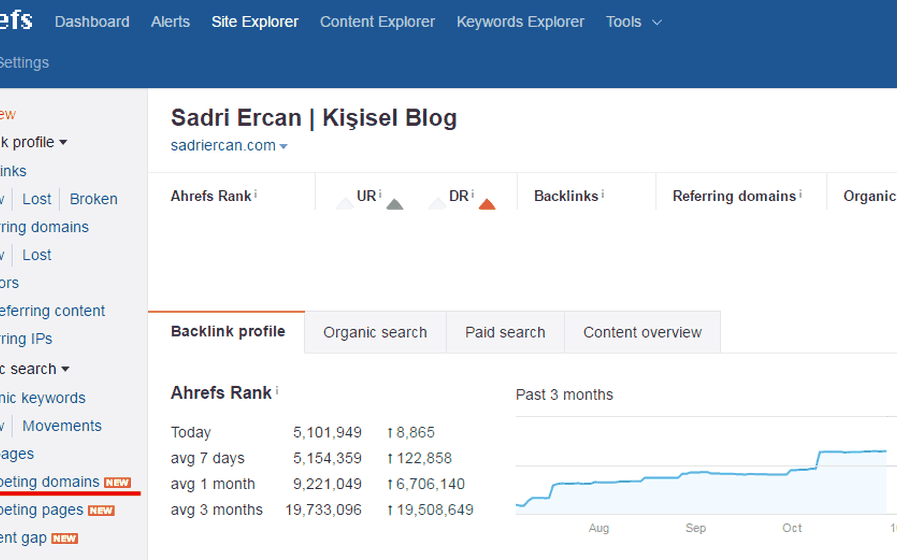Switch to the Organic search tab
897x560 pixels.
pos(375,332)
